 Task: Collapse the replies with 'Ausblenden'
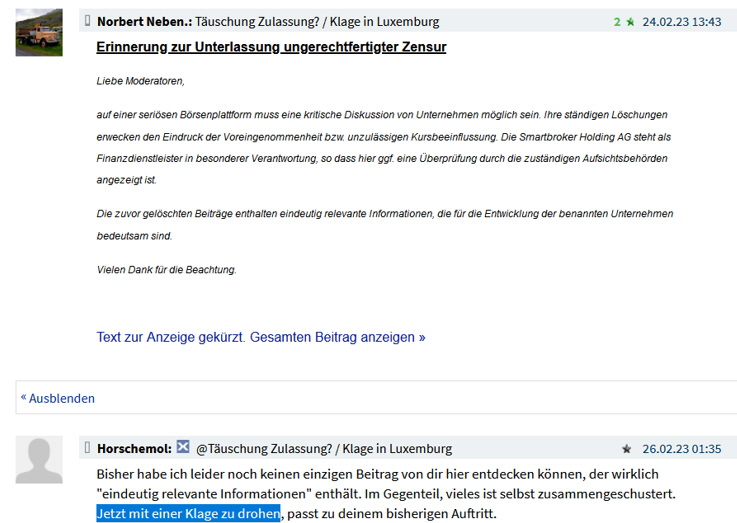62,398
